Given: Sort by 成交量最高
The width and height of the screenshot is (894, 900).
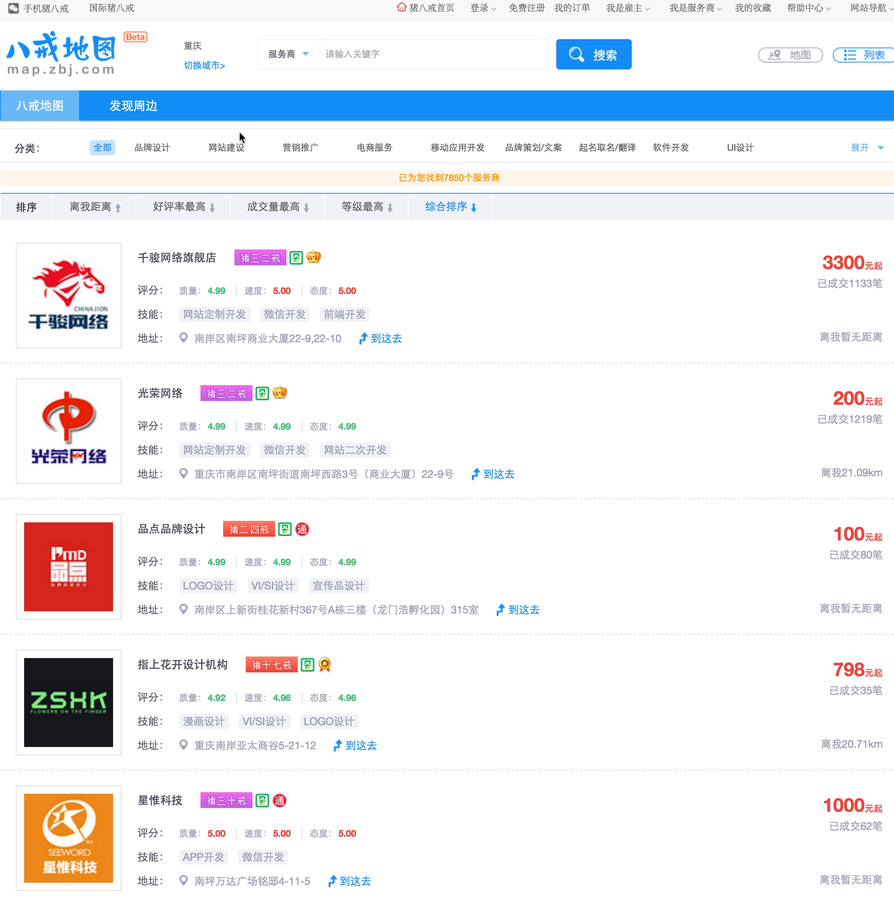Looking at the screenshot, I should [x=278, y=207].
